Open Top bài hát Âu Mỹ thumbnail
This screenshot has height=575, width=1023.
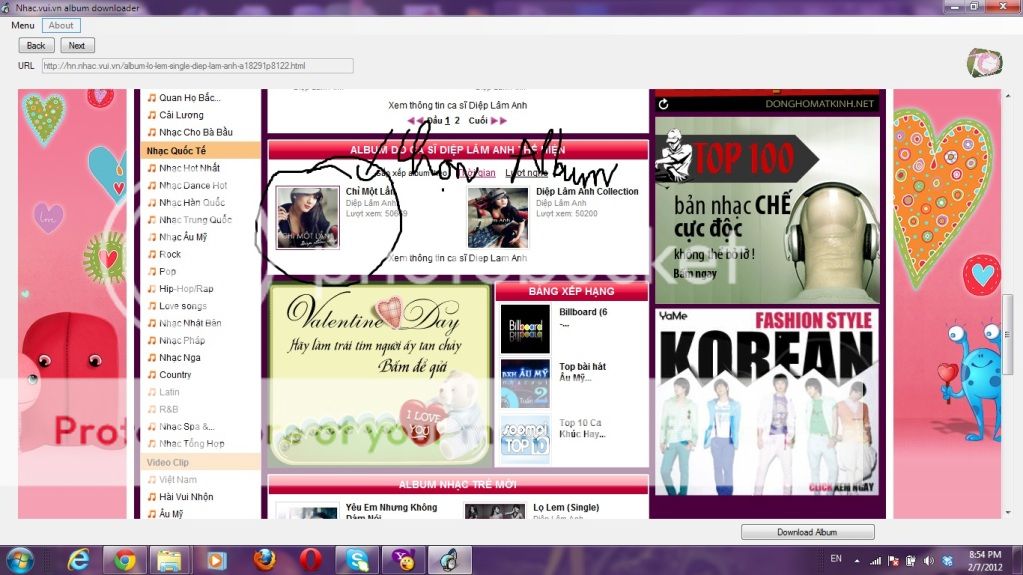click(x=525, y=384)
